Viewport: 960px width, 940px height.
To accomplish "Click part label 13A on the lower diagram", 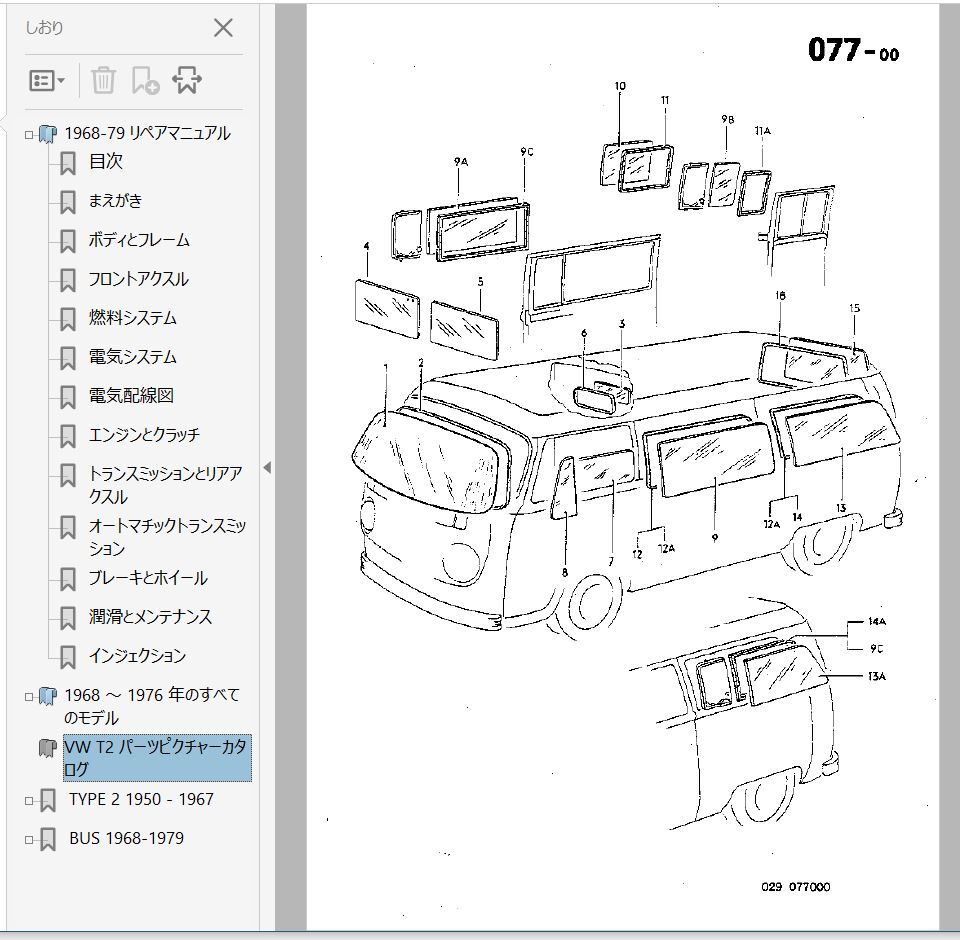I will click(877, 676).
